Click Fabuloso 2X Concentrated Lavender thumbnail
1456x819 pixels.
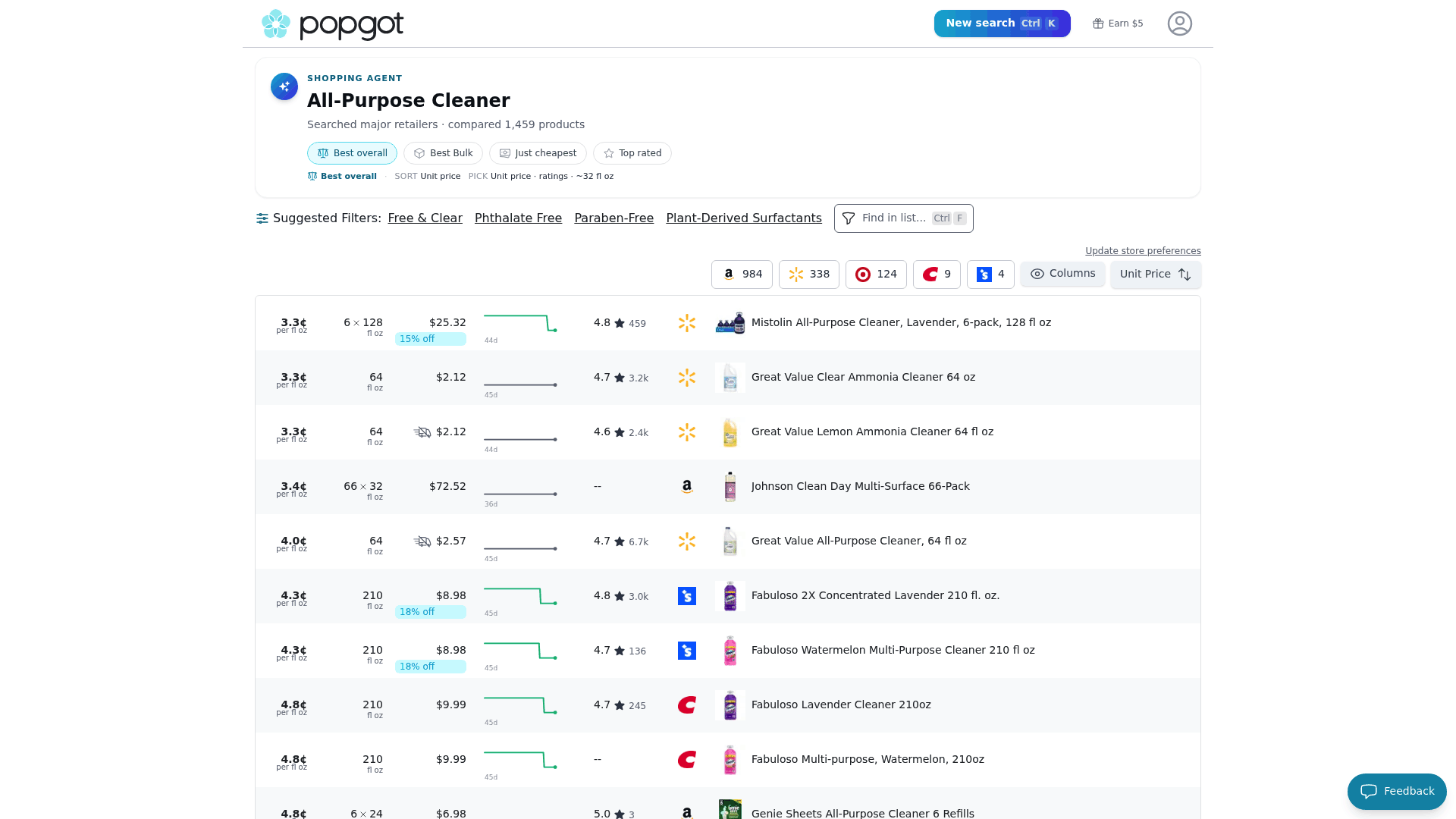pos(730,596)
